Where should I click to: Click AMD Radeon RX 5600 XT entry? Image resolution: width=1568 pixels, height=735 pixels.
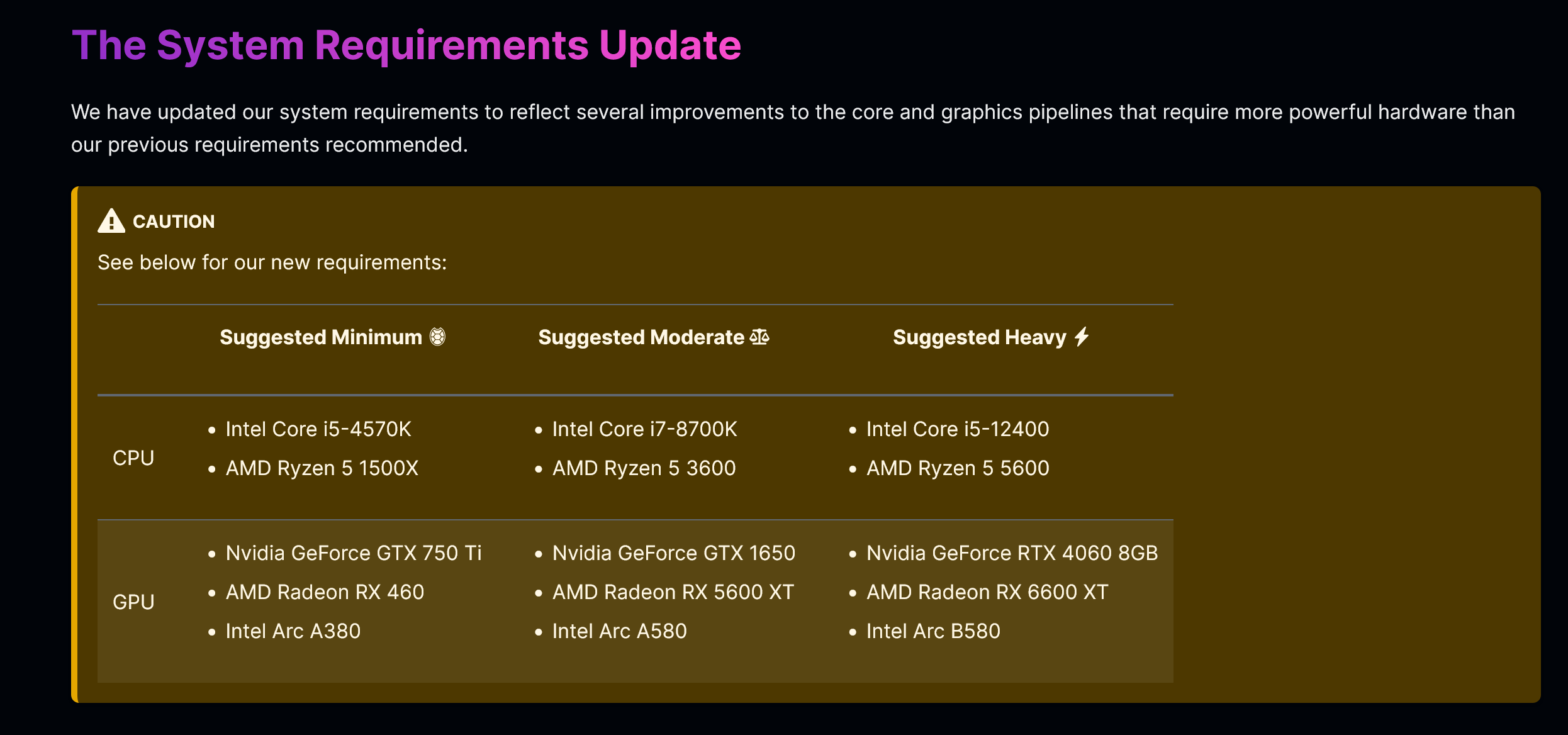pyautogui.click(x=673, y=592)
